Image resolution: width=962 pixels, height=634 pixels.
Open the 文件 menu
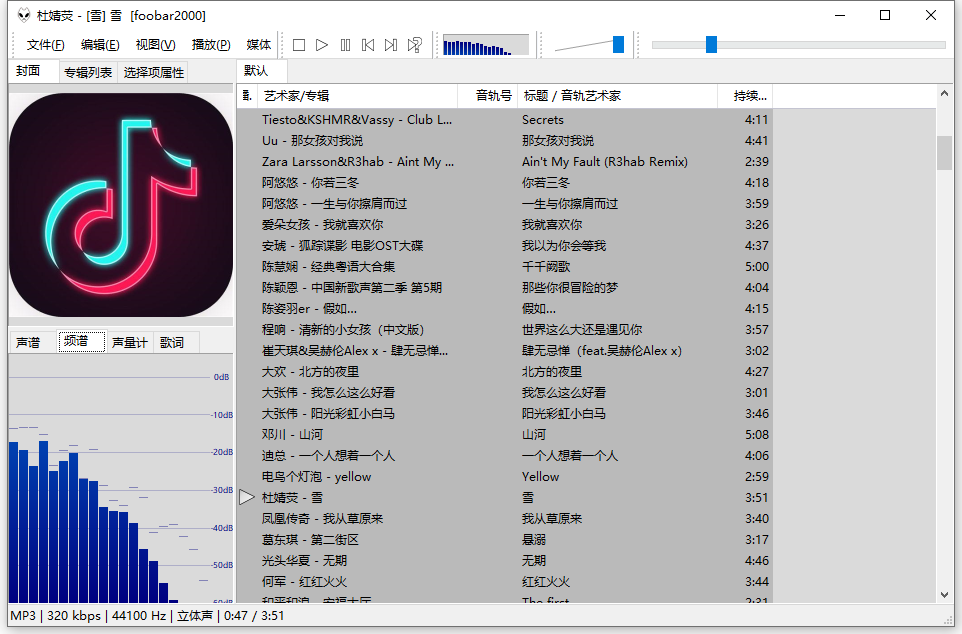(x=45, y=45)
